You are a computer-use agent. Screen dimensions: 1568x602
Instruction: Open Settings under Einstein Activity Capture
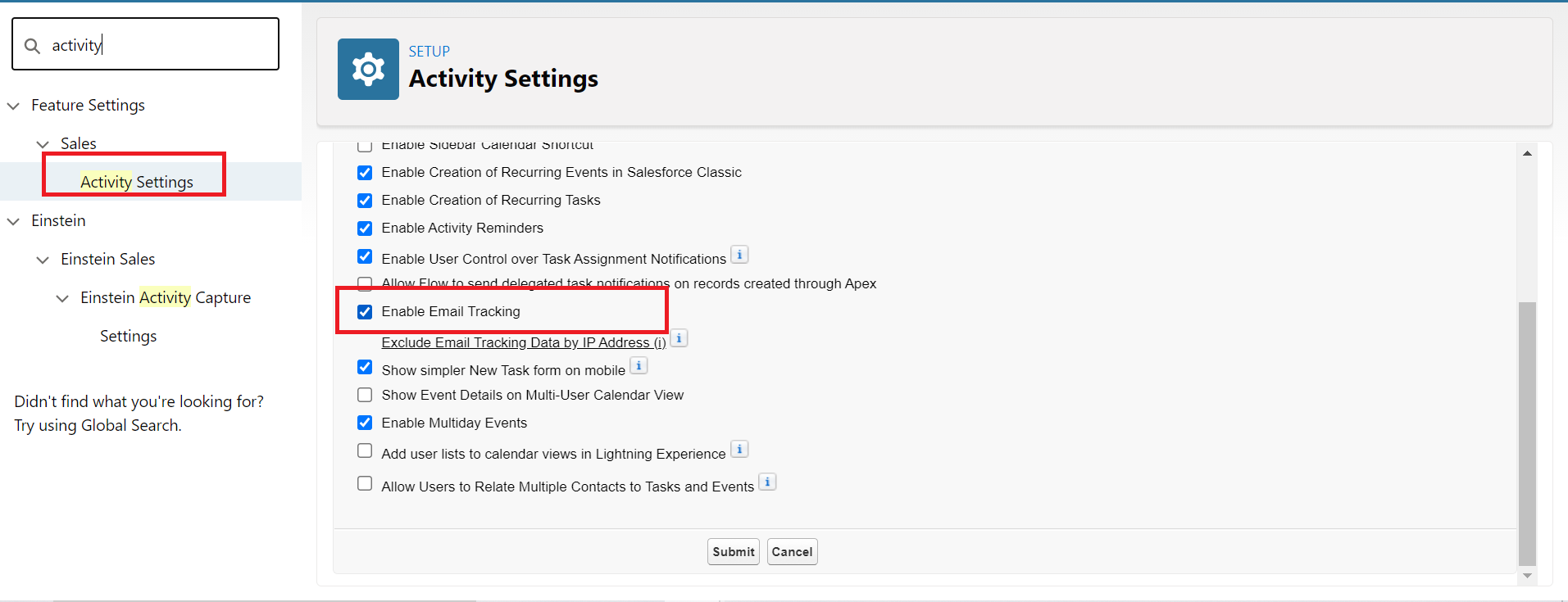click(x=128, y=336)
